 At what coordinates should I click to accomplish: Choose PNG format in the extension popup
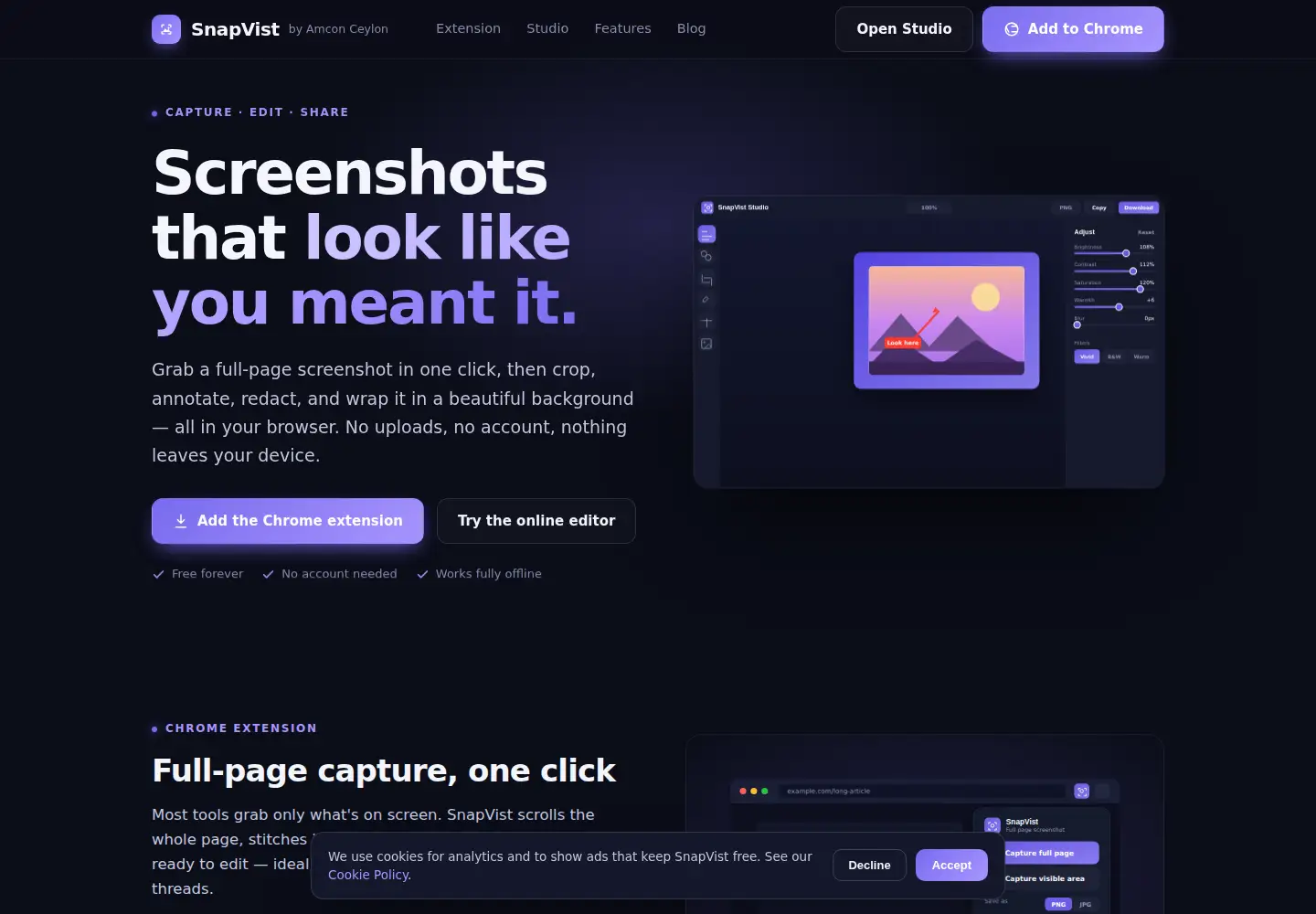1058,904
